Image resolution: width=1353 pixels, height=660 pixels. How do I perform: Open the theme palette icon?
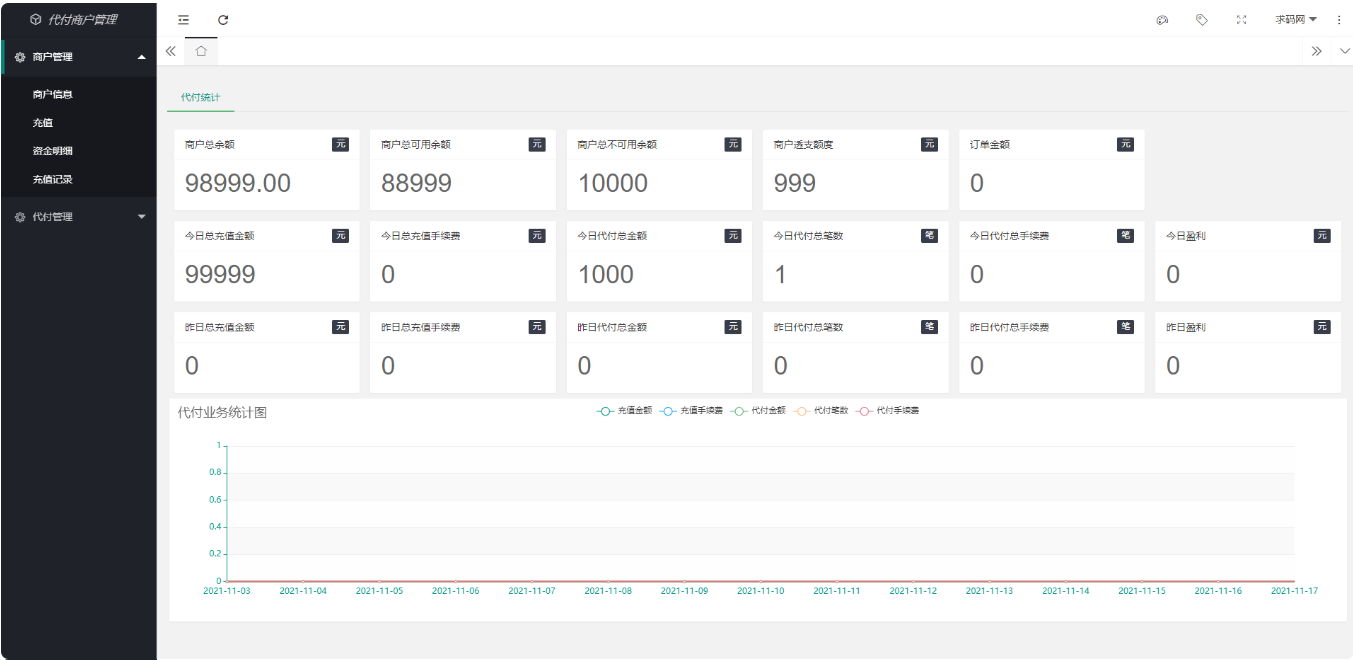pyautogui.click(x=1162, y=20)
